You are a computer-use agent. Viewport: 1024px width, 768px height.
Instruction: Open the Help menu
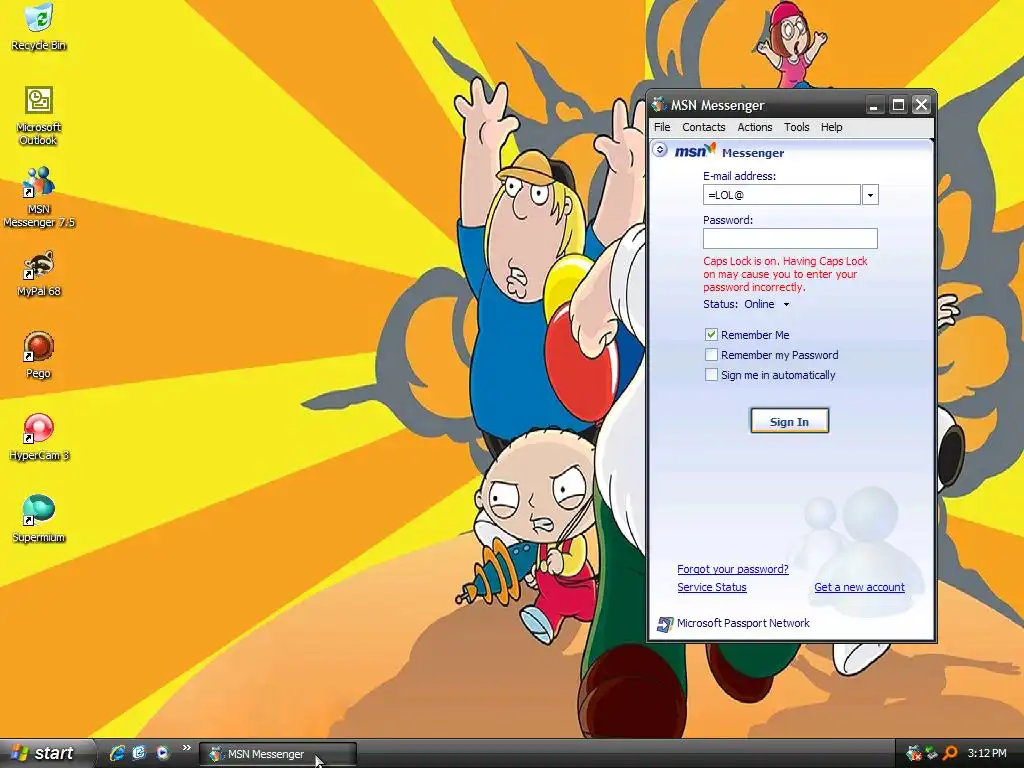coord(831,127)
